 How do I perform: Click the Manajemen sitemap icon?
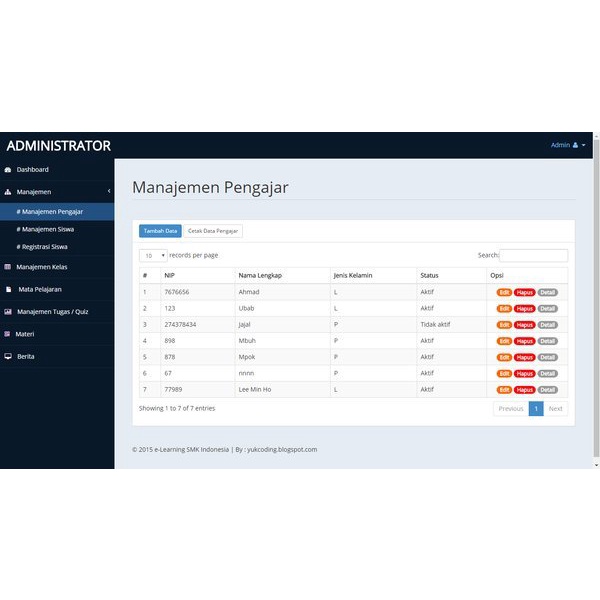(x=8, y=191)
